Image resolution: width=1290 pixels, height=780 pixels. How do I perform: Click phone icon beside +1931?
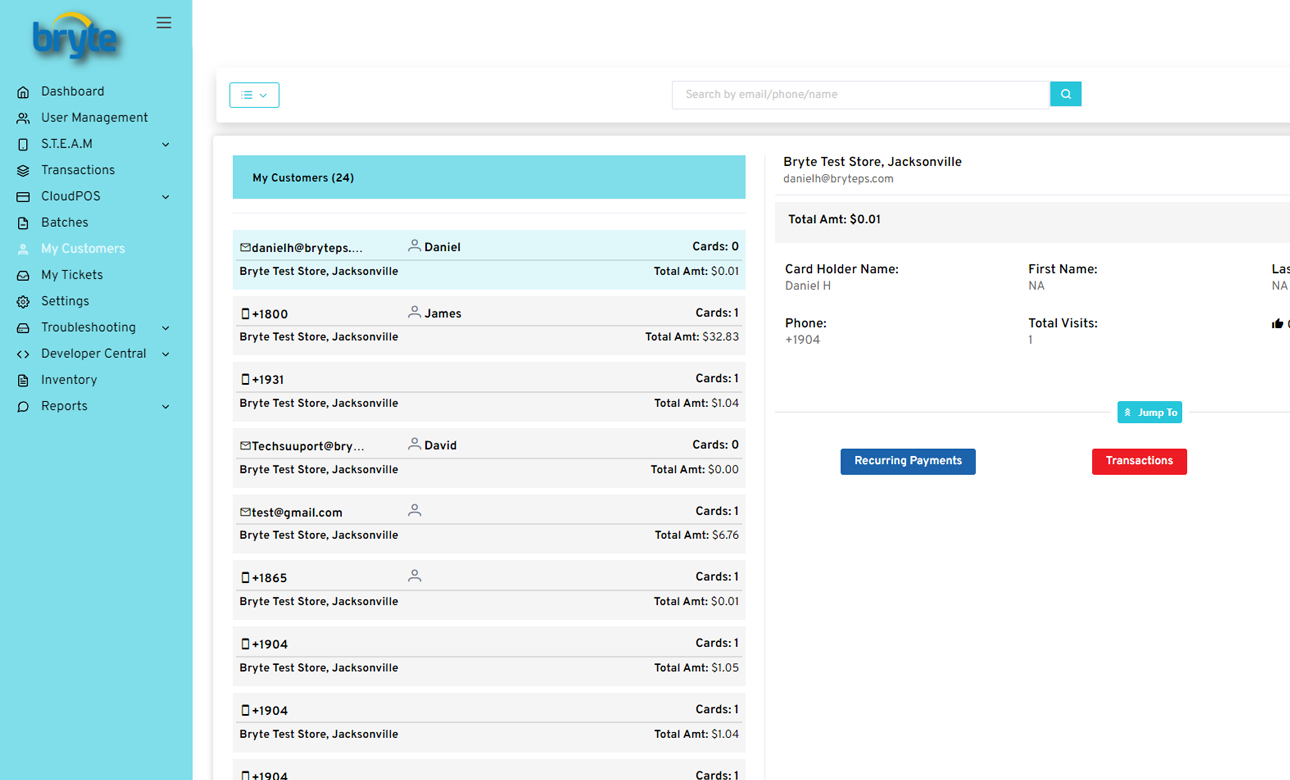[245, 380]
